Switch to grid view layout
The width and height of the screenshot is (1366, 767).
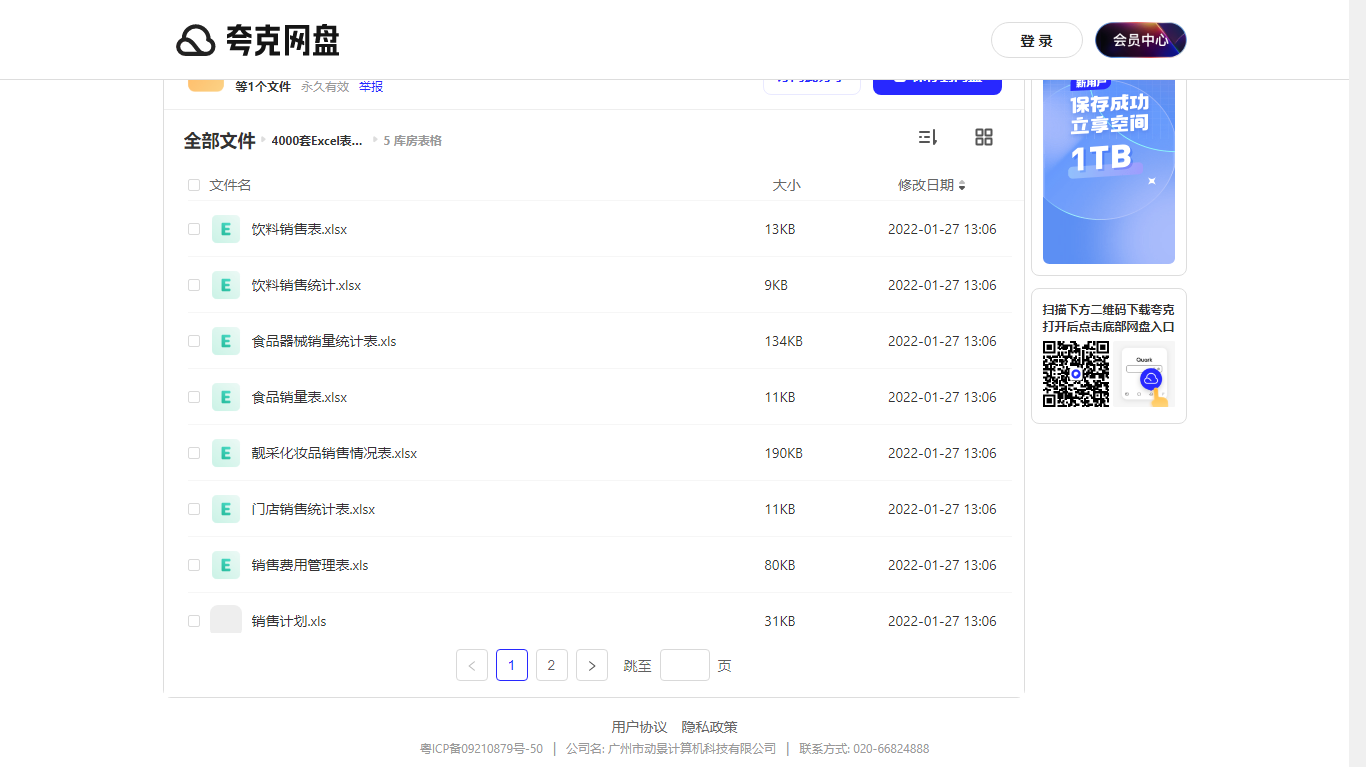[984, 137]
